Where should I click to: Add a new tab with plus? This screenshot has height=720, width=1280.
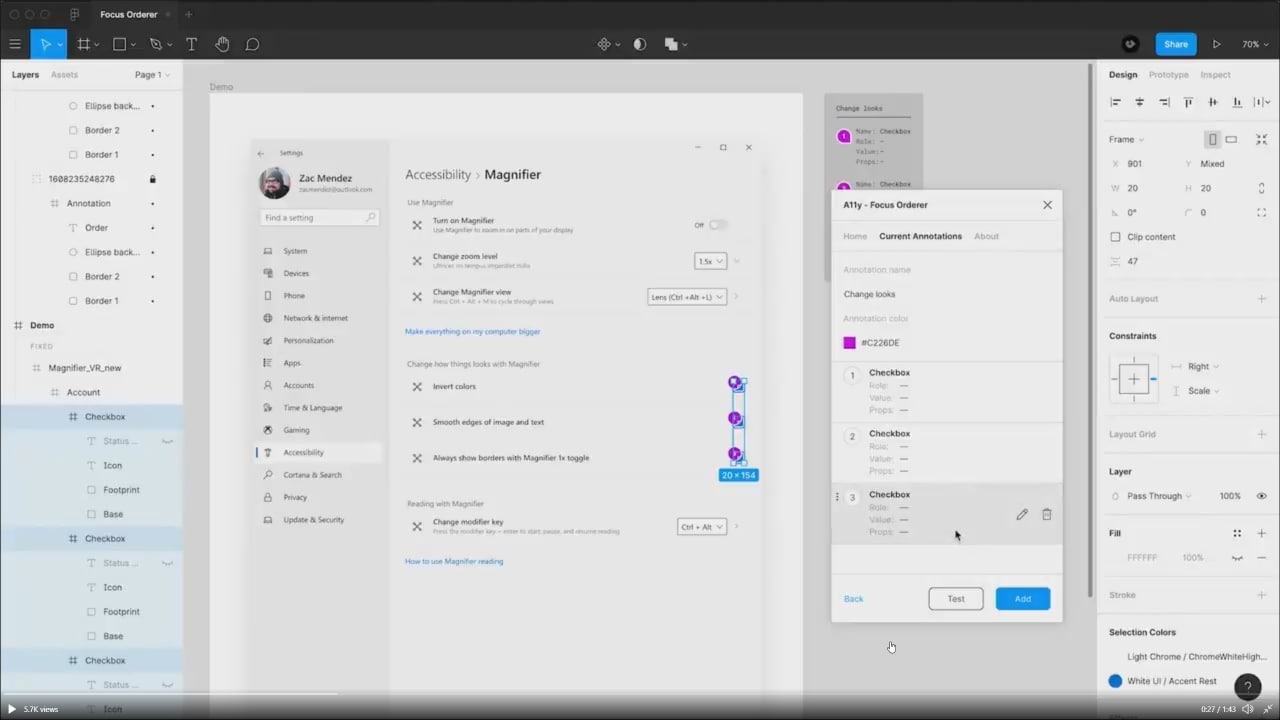pos(188,14)
